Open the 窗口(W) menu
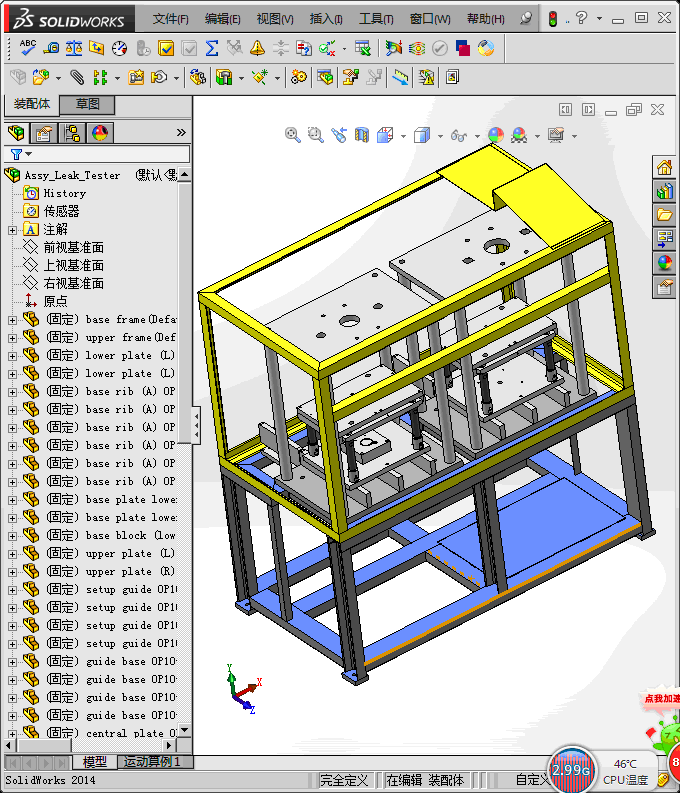The image size is (680, 793). pyautogui.click(x=430, y=19)
